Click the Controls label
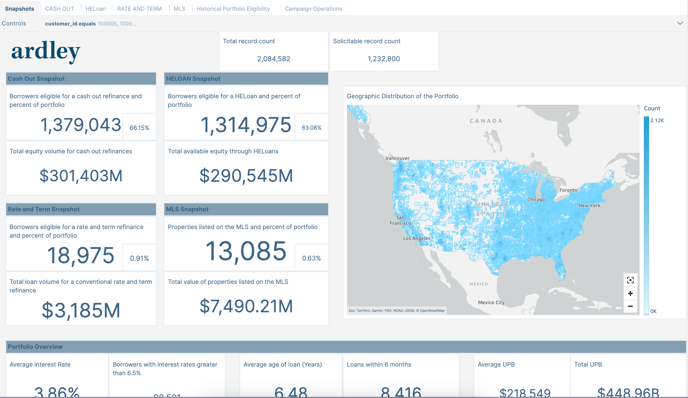 14,24
